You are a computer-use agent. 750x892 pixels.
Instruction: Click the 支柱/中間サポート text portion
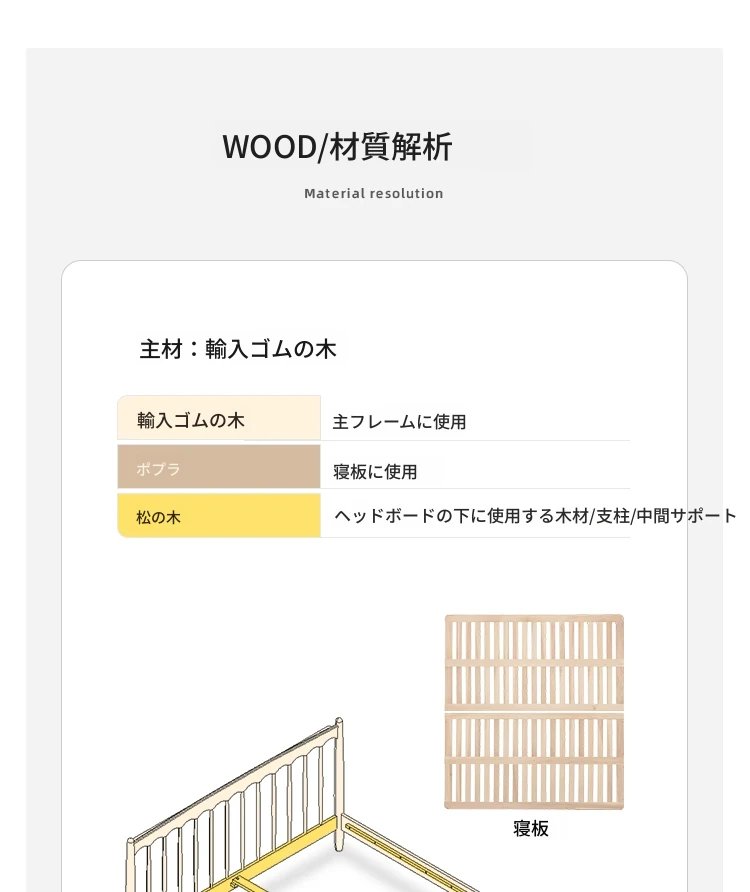pyautogui.click(x=666, y=516)
